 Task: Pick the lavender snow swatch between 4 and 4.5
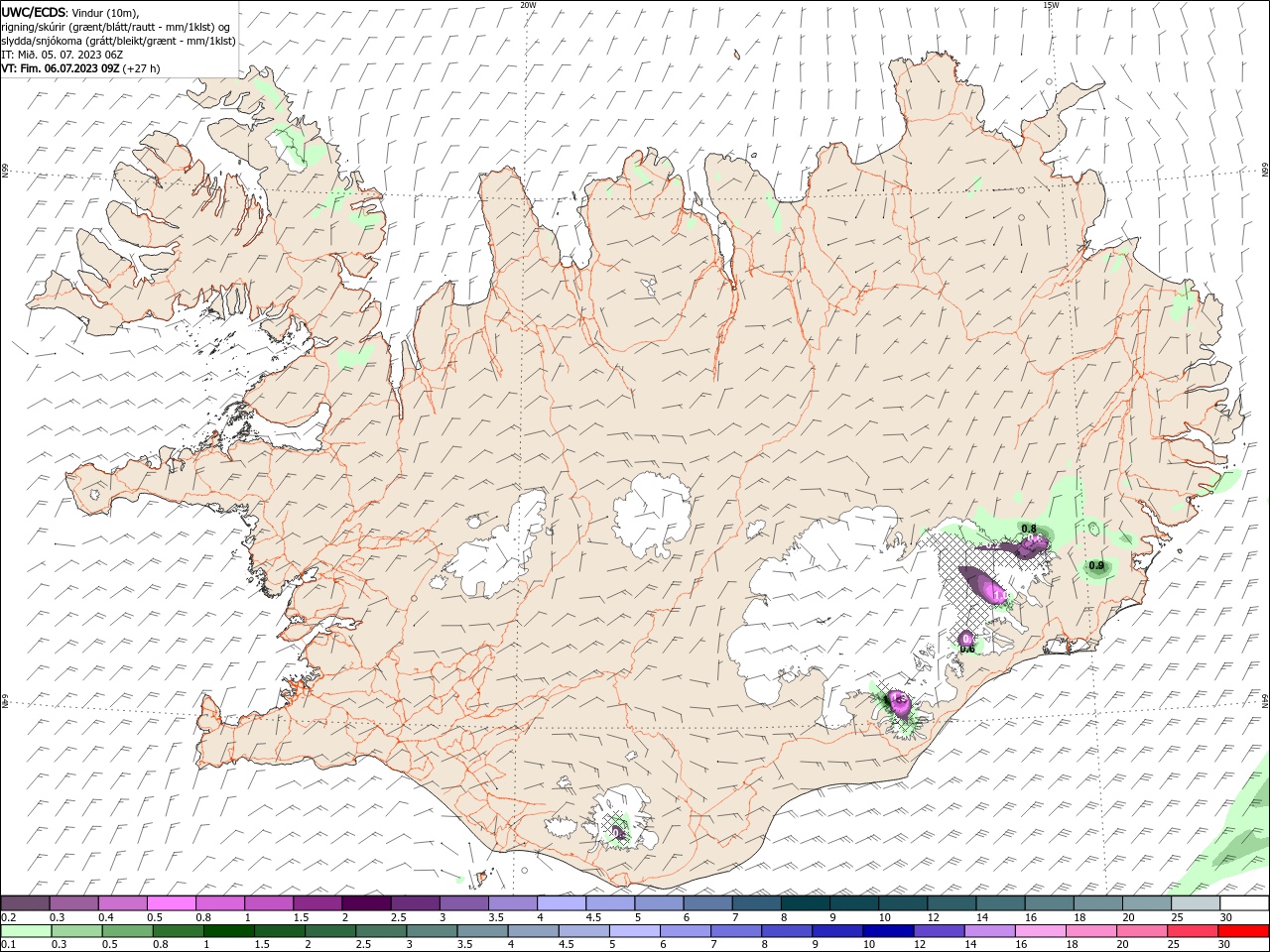tap(561, 903)
